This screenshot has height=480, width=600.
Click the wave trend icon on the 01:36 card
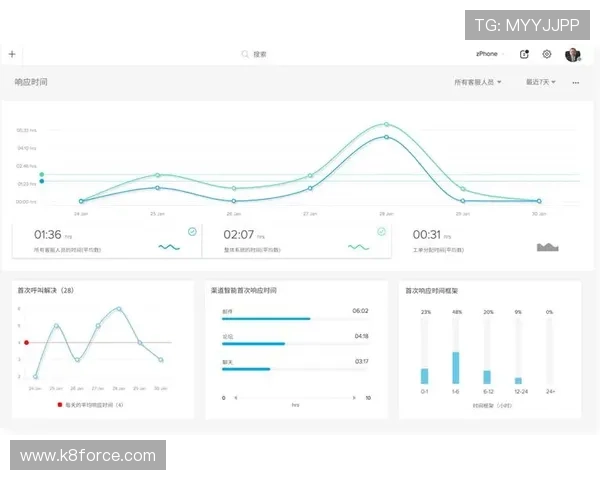pyautogui.click(x=168, y=246)
